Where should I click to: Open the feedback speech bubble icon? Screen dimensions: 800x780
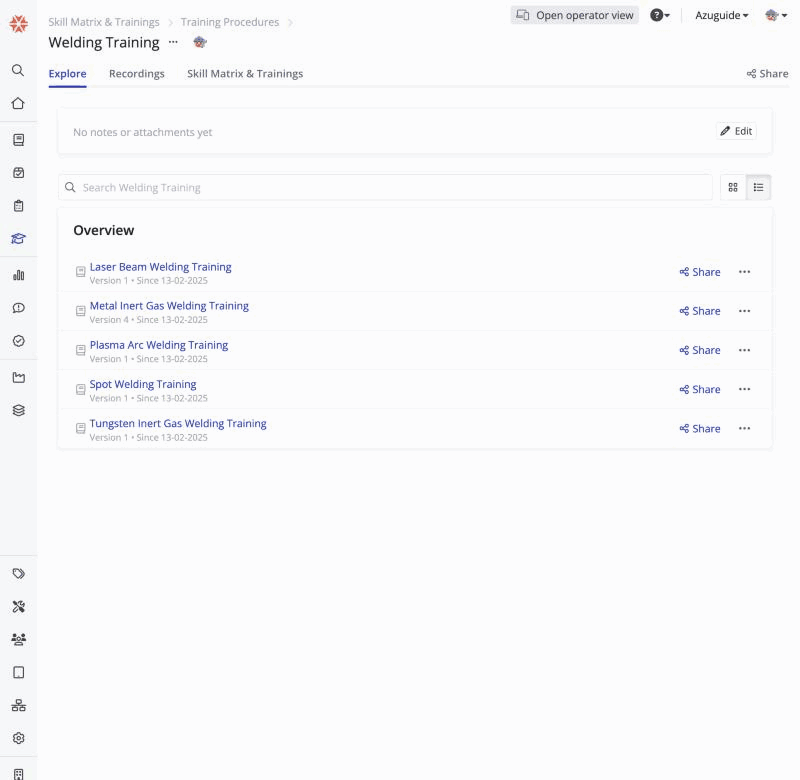pos(18,308)
